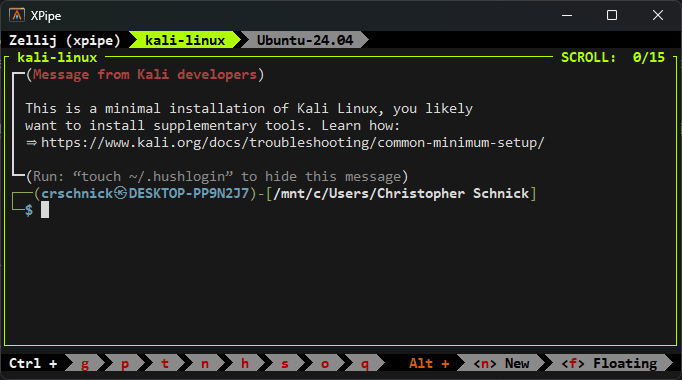The width and height of the screenshot is (682, 380).
Task: Click the Message from Kali developers heading
Action: pos(144,74)
